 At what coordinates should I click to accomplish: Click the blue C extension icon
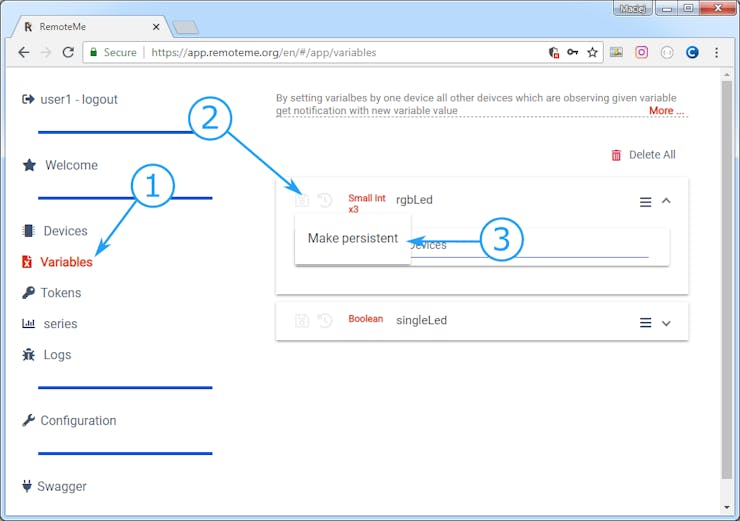(692, 52)
